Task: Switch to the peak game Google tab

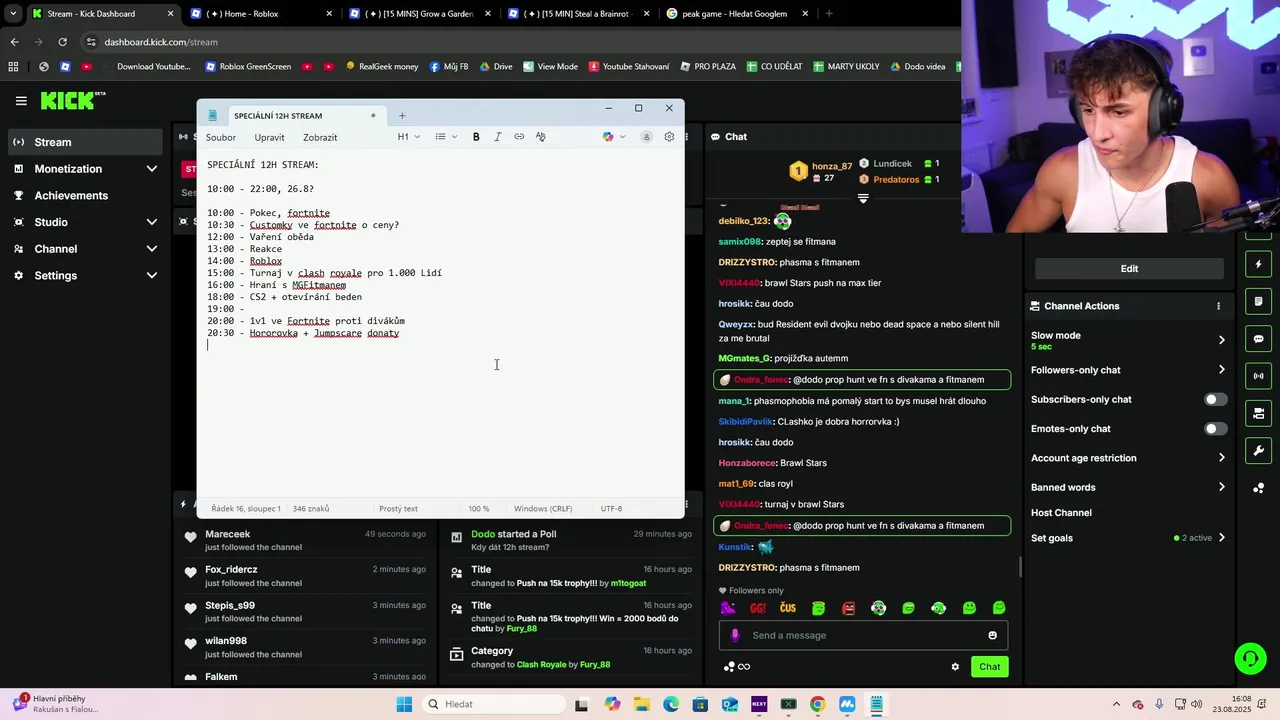Action: coord(738,14)
